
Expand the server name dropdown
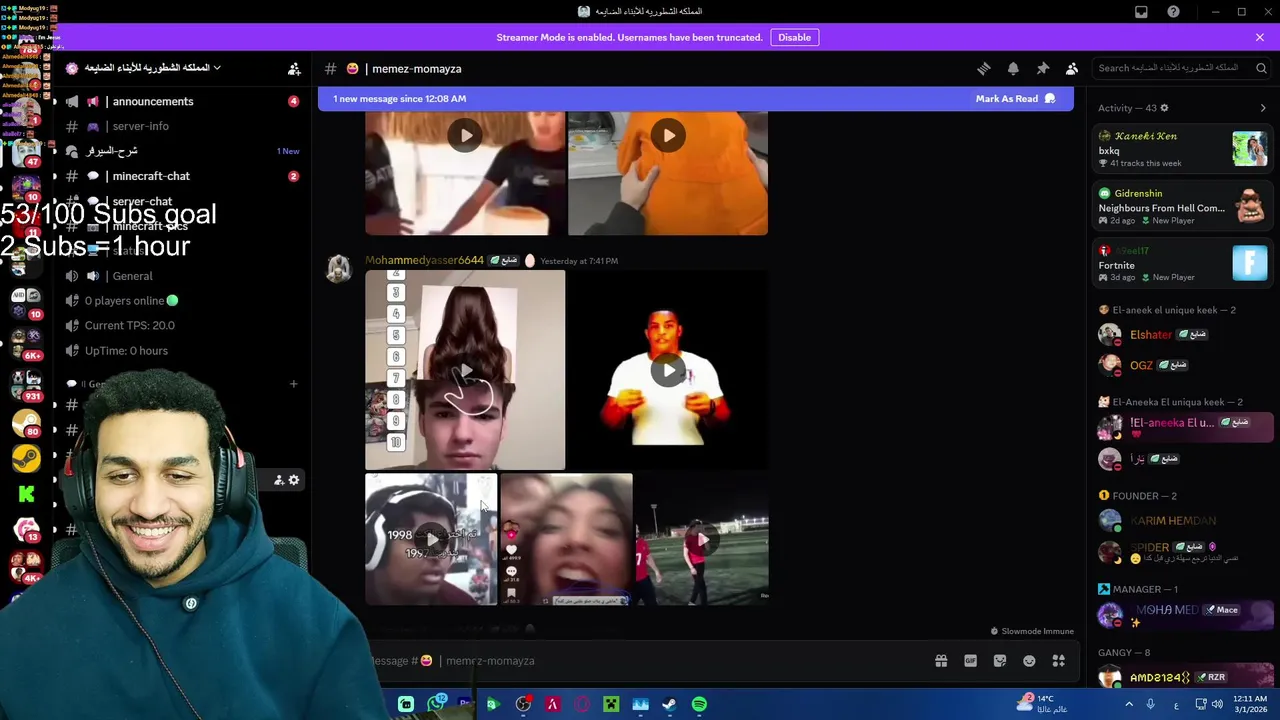(216, 68)
